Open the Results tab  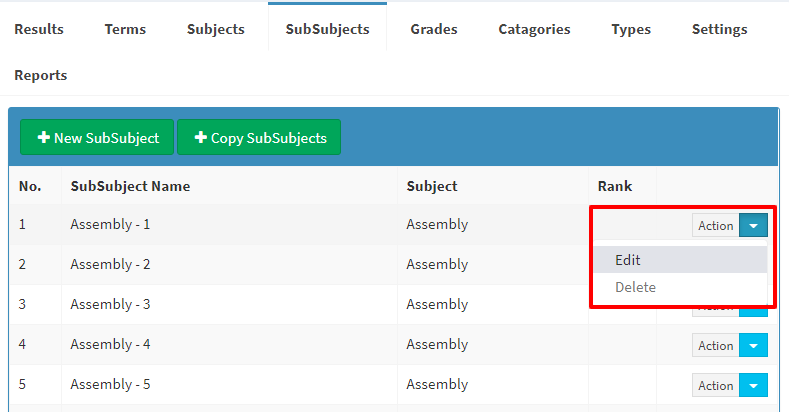coord(39,29)
